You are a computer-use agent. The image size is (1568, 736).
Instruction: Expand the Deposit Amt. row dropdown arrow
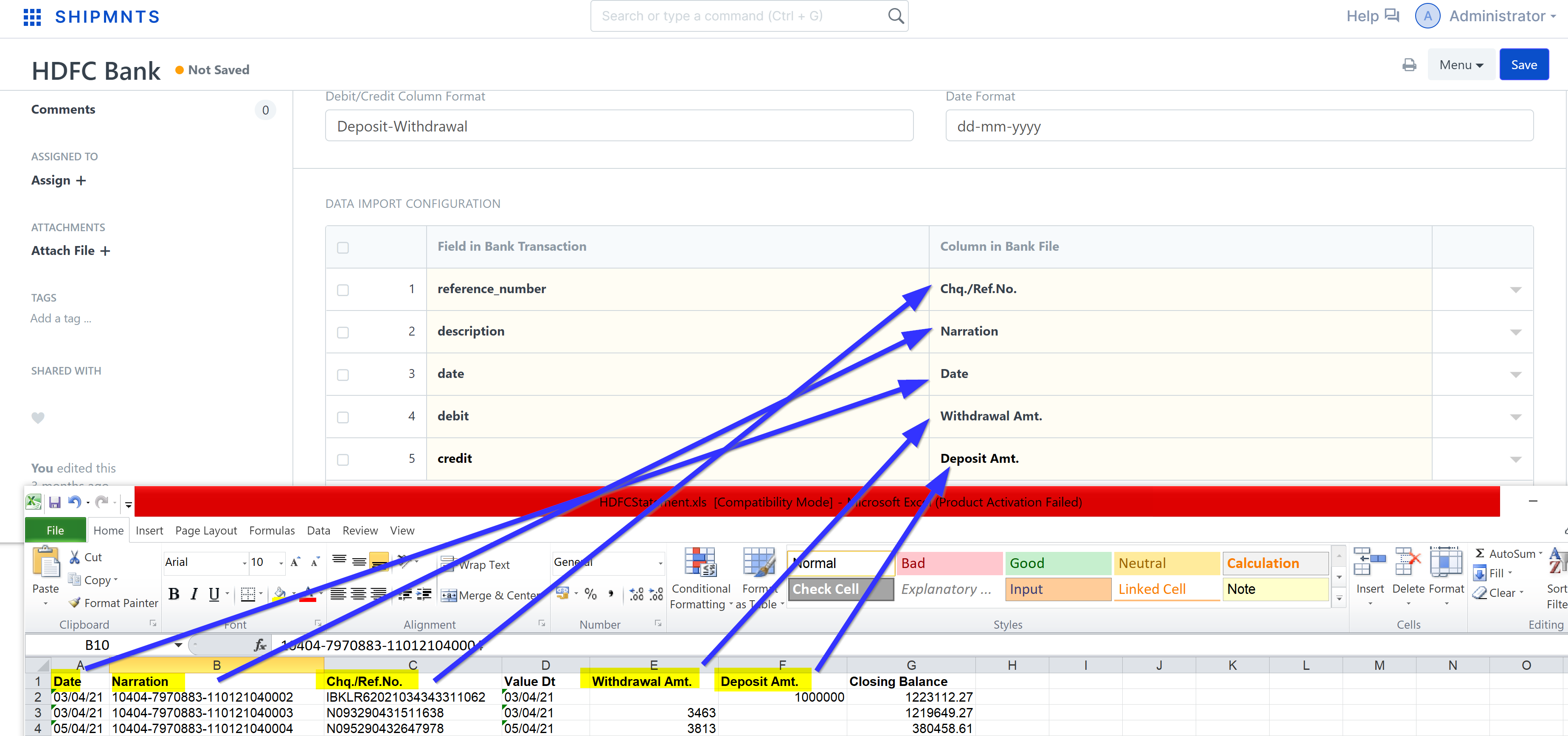tap(1516, 459)
